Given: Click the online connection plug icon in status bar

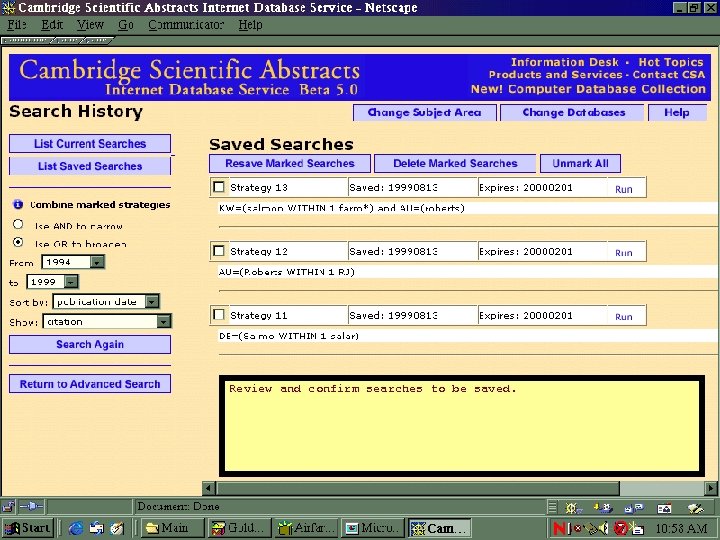Looking at the screenshot, I should click(x=32, y=506).
